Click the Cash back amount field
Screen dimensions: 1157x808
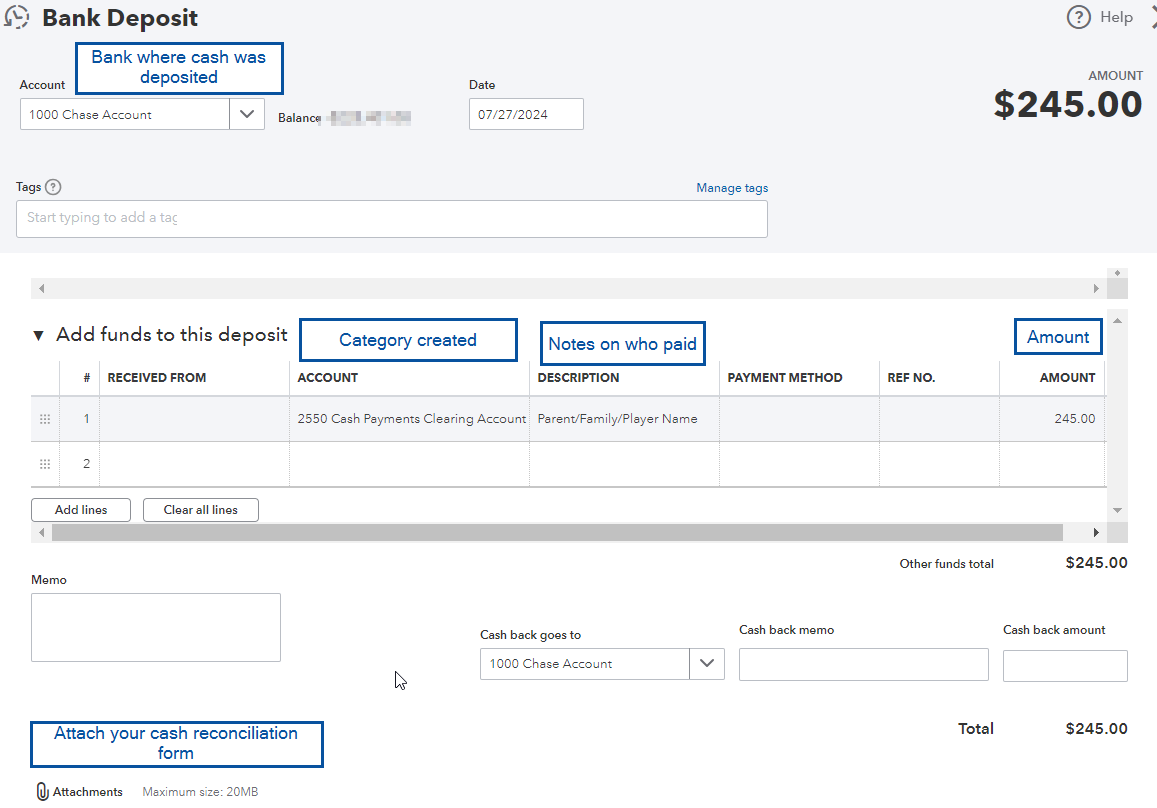[x=1064, y=666]
